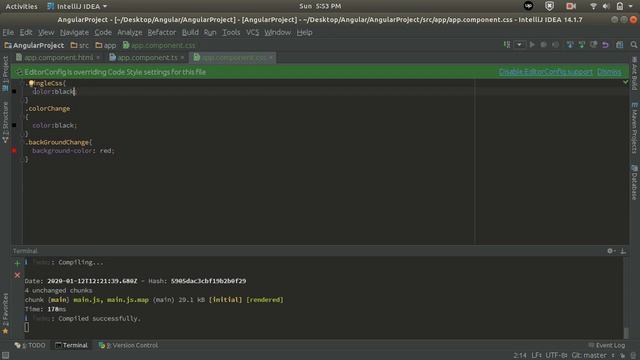
Task: Open the Help menu
Action: click(304, 32)
